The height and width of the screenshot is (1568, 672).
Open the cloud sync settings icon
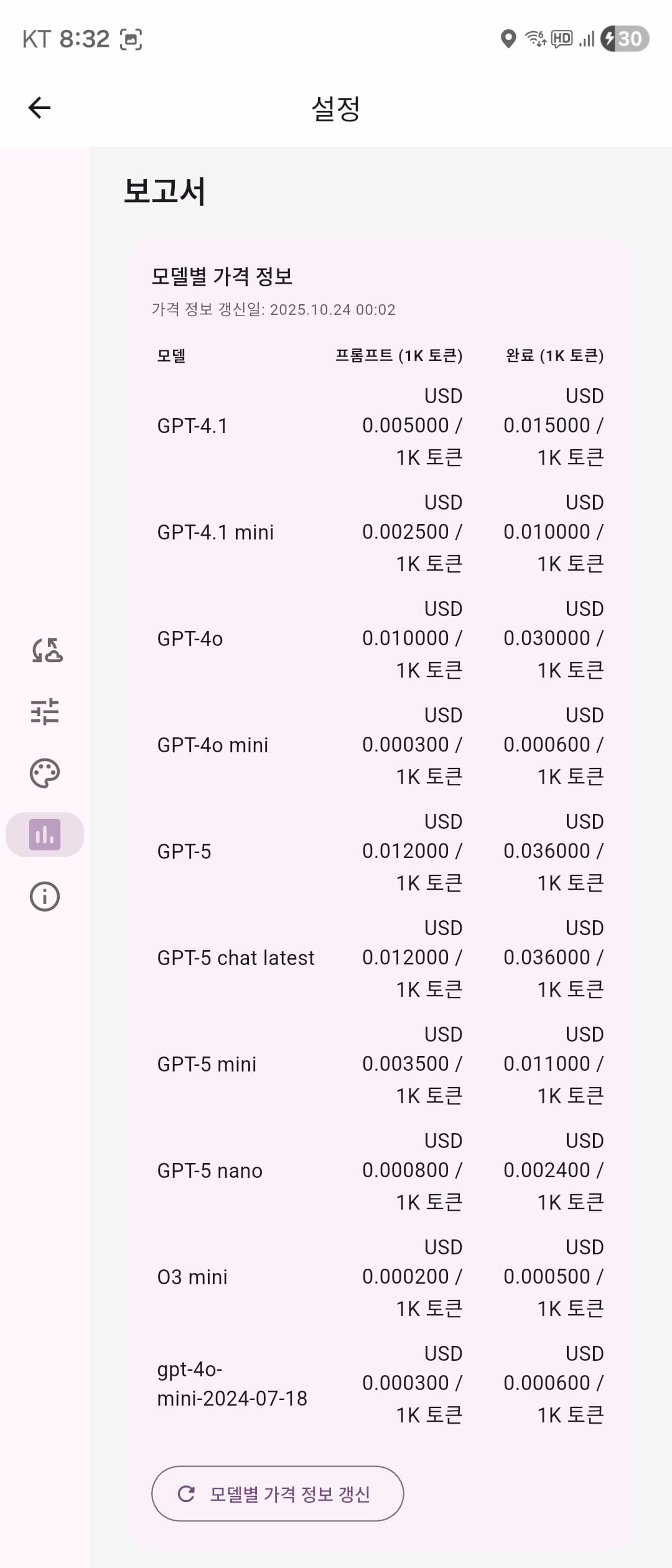point(46,650)
